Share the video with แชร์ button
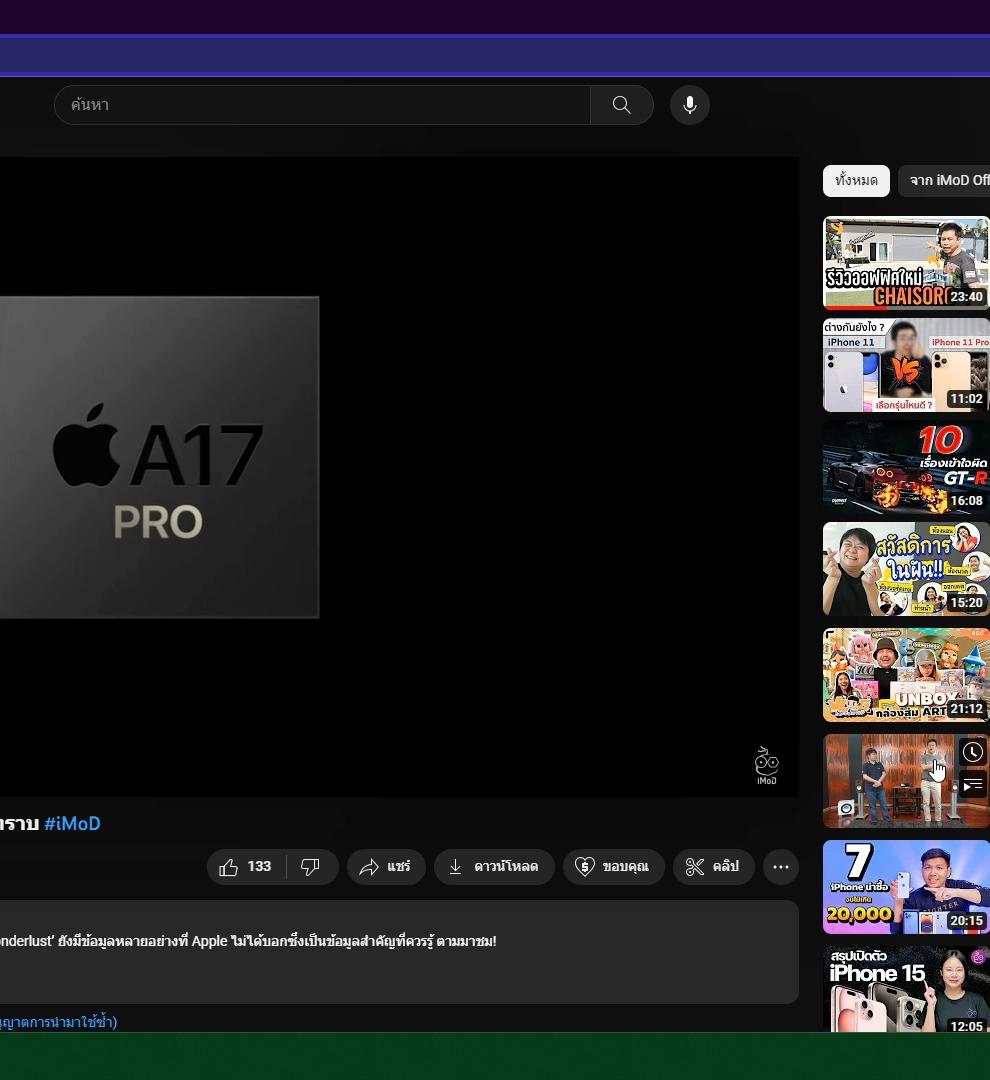 pyautogui.click(x=386, y=866)
